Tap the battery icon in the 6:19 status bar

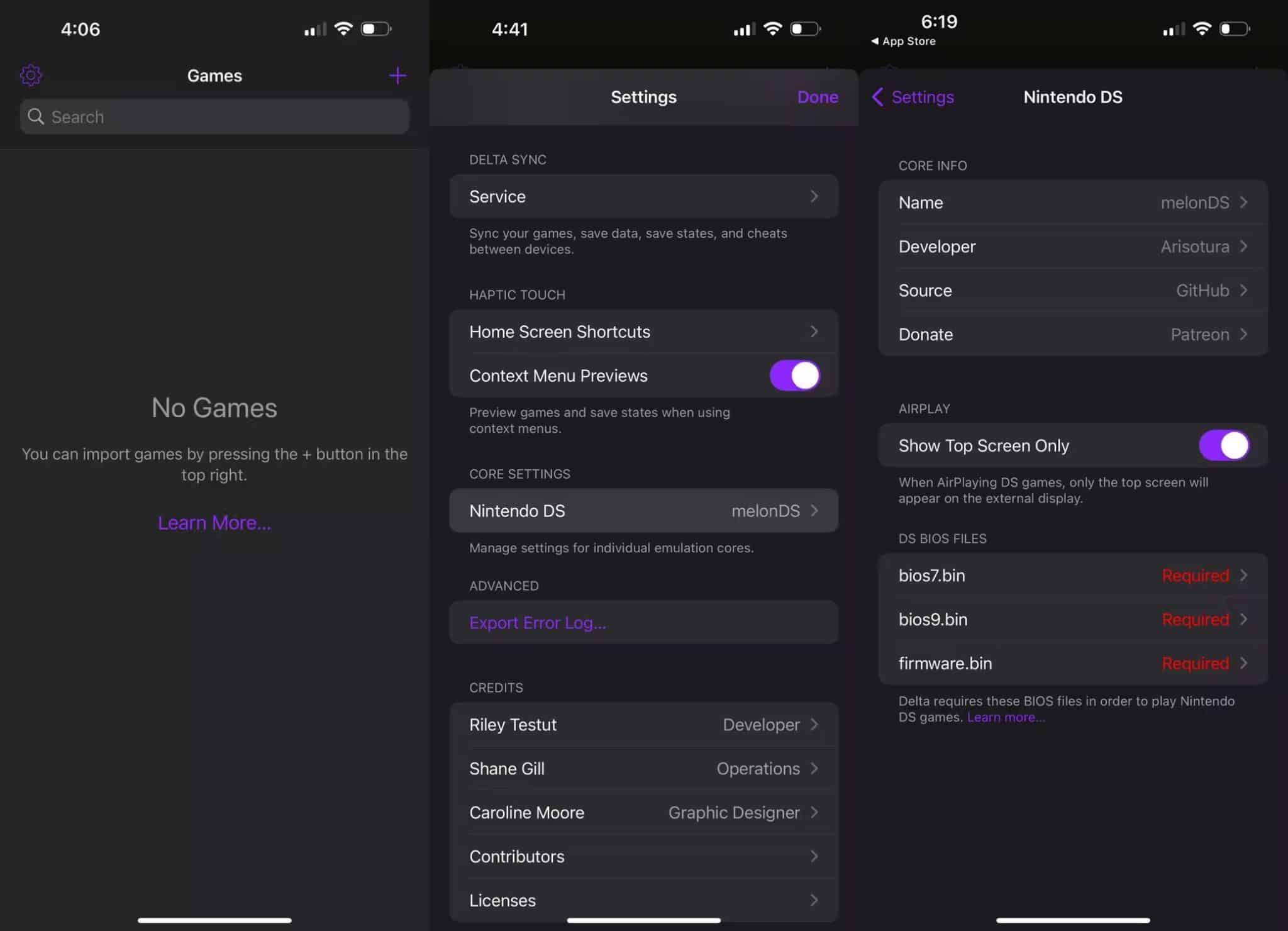(1235, 29)
